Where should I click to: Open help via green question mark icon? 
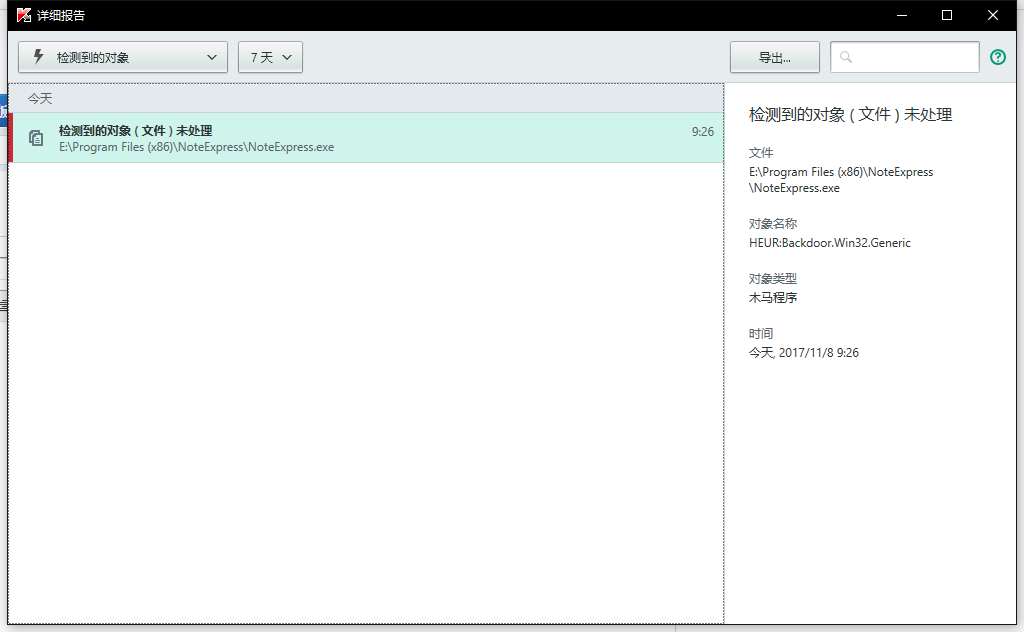(998, 57)
